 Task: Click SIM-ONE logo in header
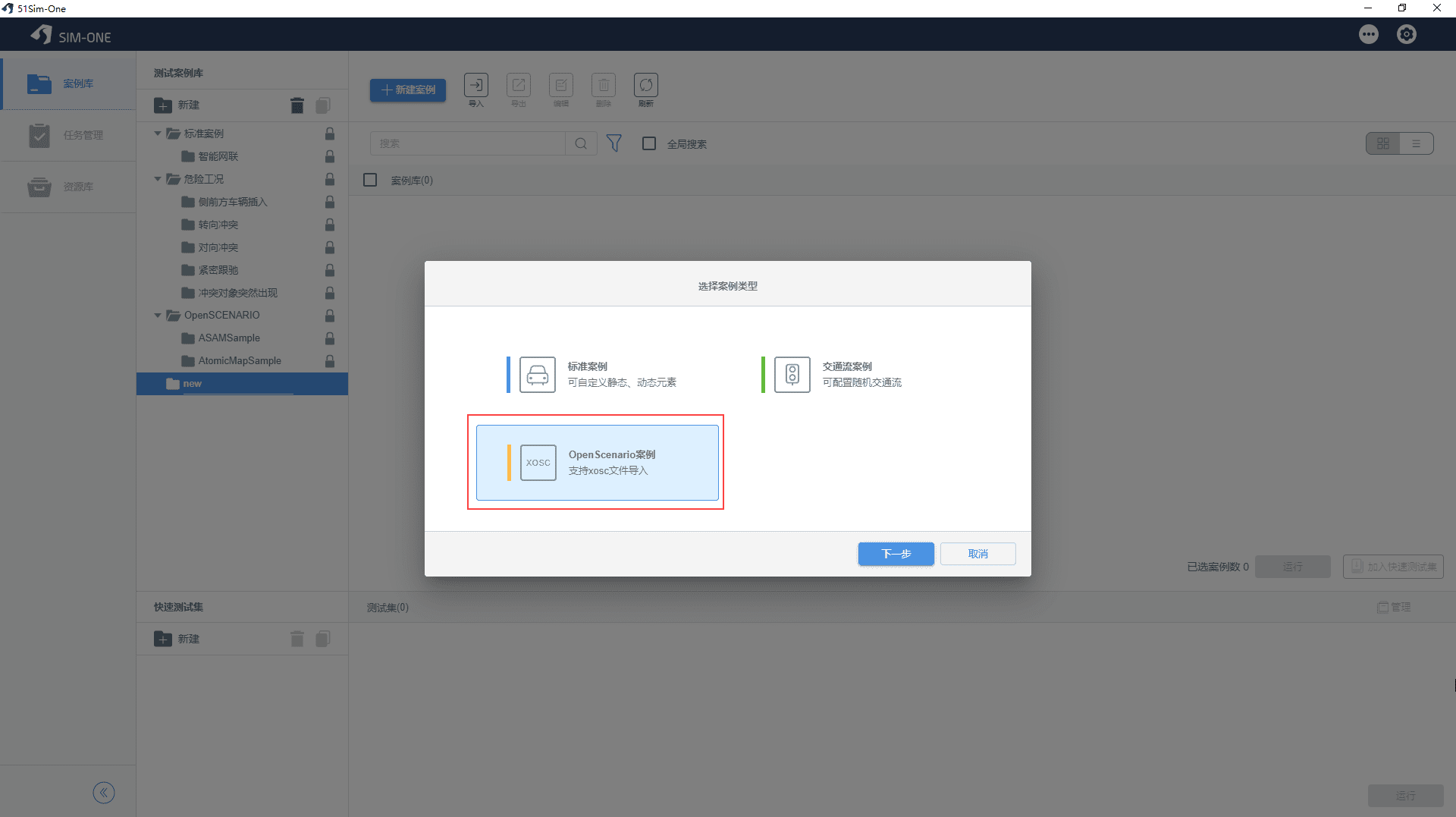pos(71,35)
